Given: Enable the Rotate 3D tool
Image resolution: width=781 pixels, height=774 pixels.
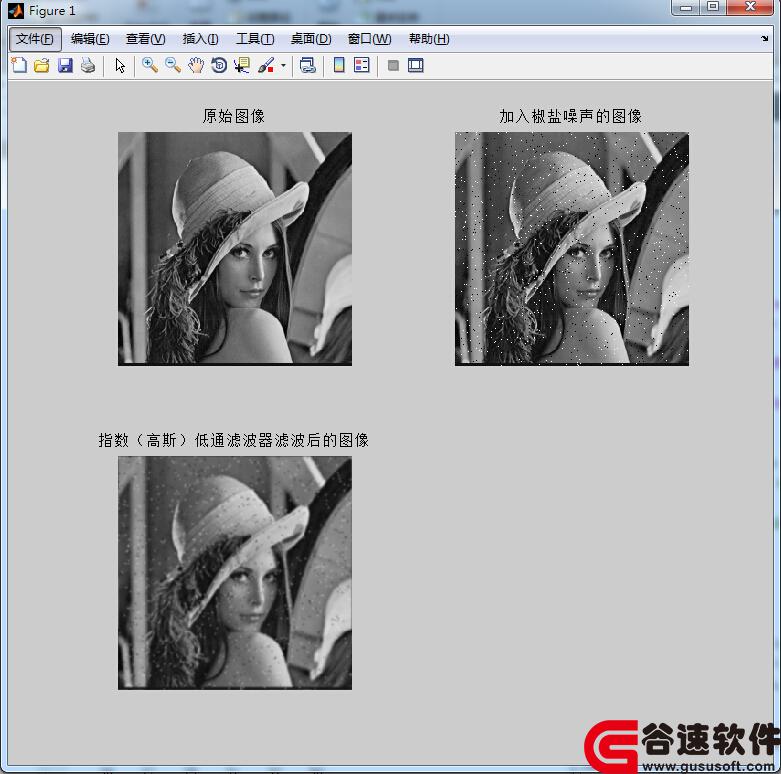Looking at the screenshot, I should point(219,65).
